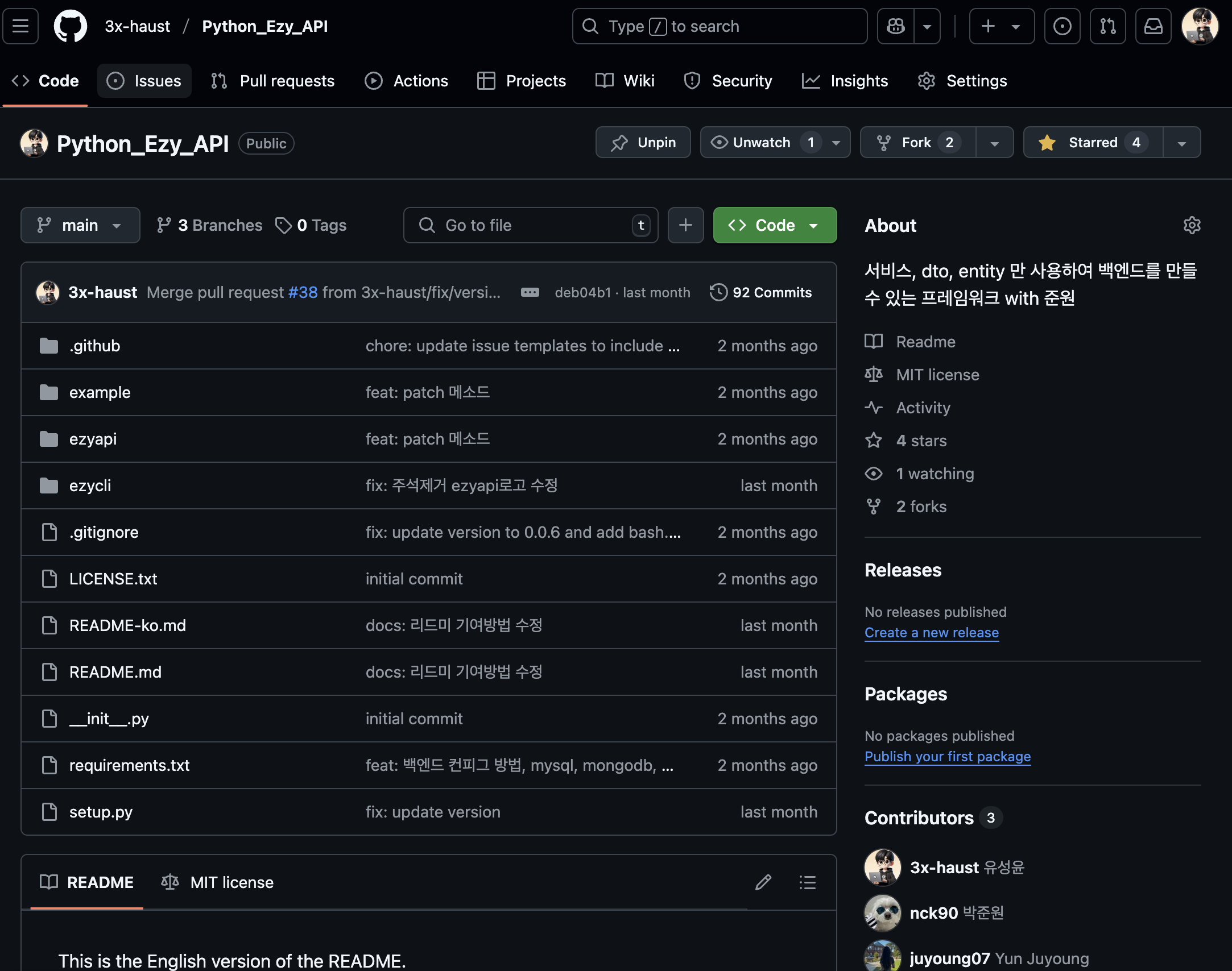
Task: Expand the hidden commit message ellipsis
Action: pos(530,292)
